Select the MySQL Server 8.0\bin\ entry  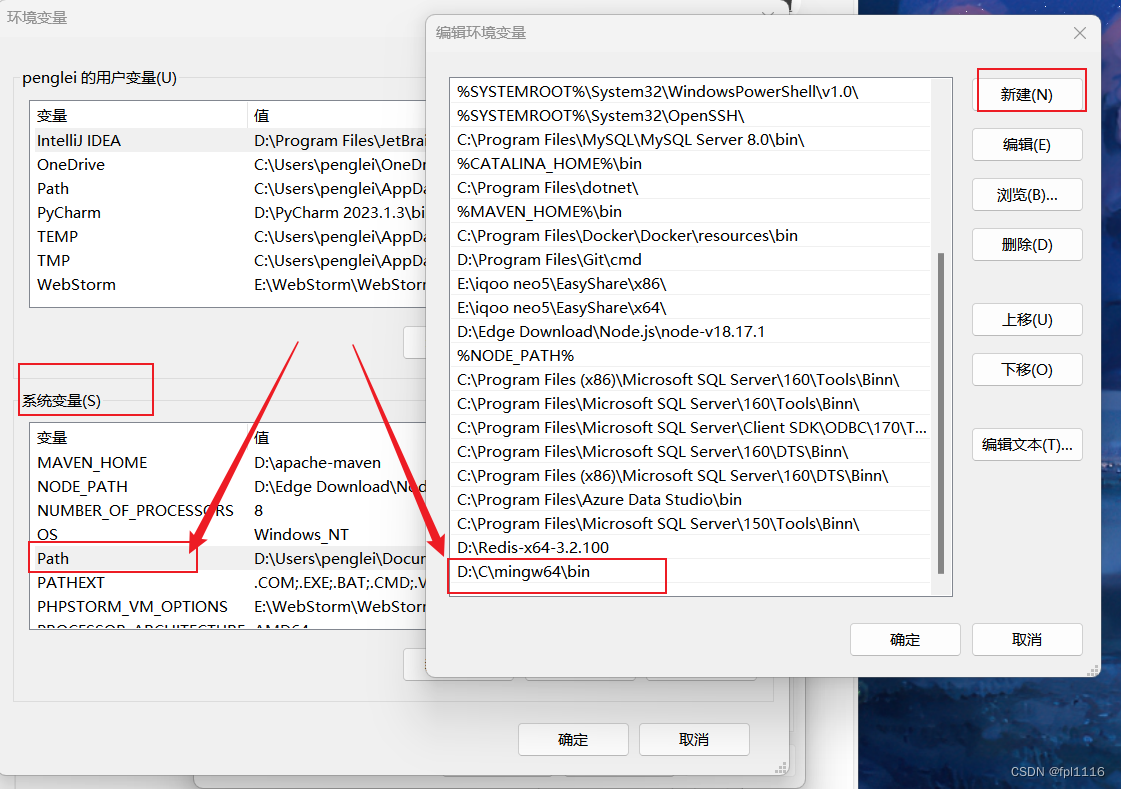pyautogui.click(x=691, y=139)
